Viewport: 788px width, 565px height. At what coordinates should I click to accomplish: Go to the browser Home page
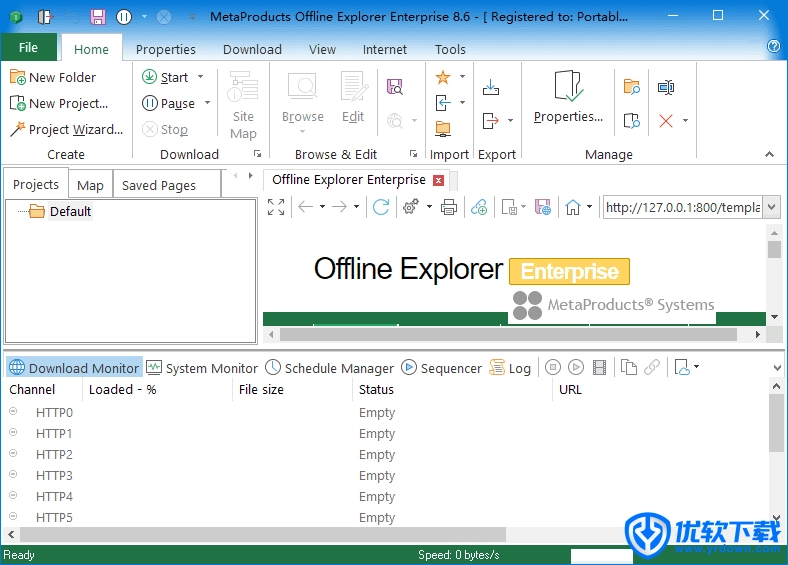click(573, 207)
